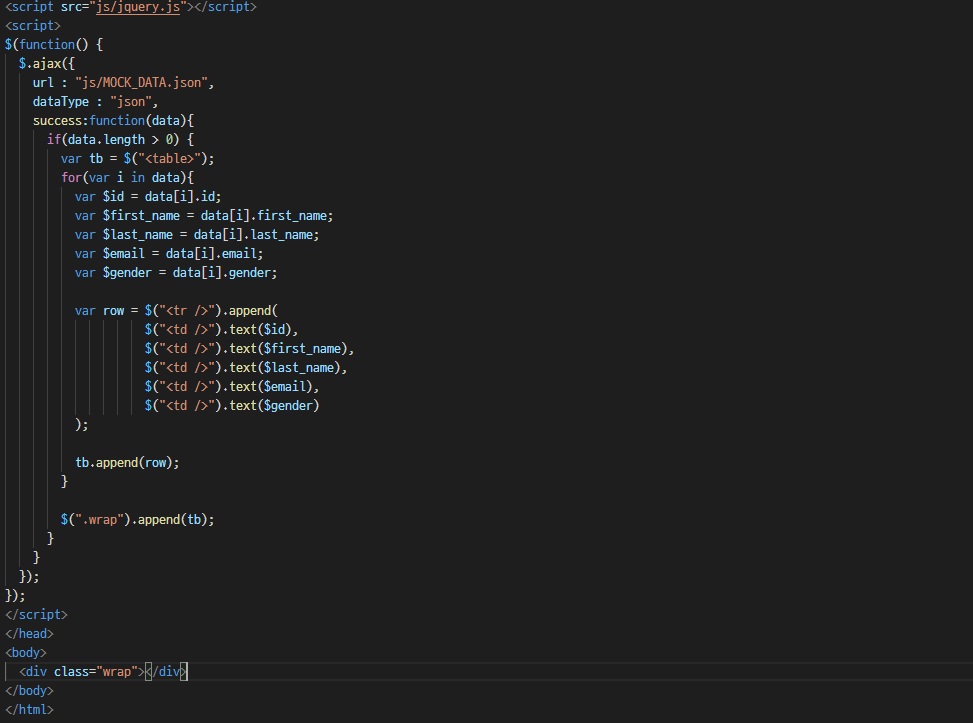Viewport: 973px width, 723px height.
Task: Click the "$.ajax({" call
Action: click(x=47, y=63)
